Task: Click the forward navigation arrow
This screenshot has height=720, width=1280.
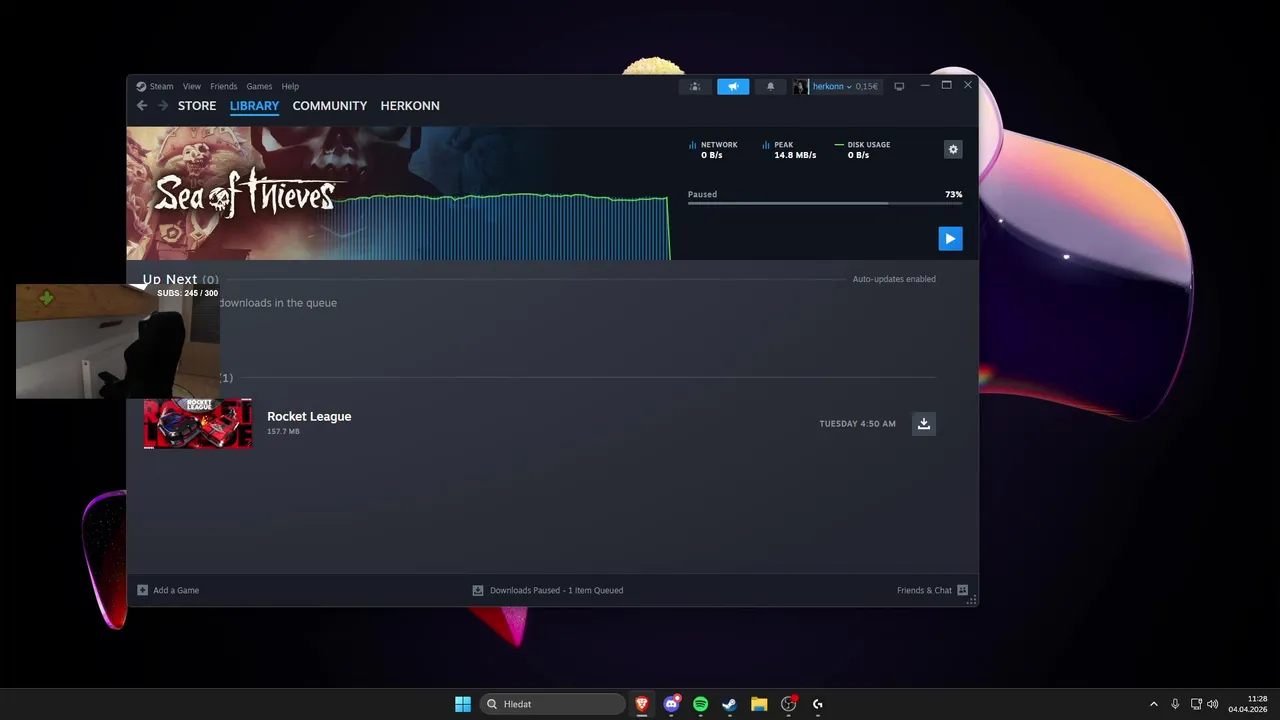Action: pyautogui.click(x=163, y=106)
